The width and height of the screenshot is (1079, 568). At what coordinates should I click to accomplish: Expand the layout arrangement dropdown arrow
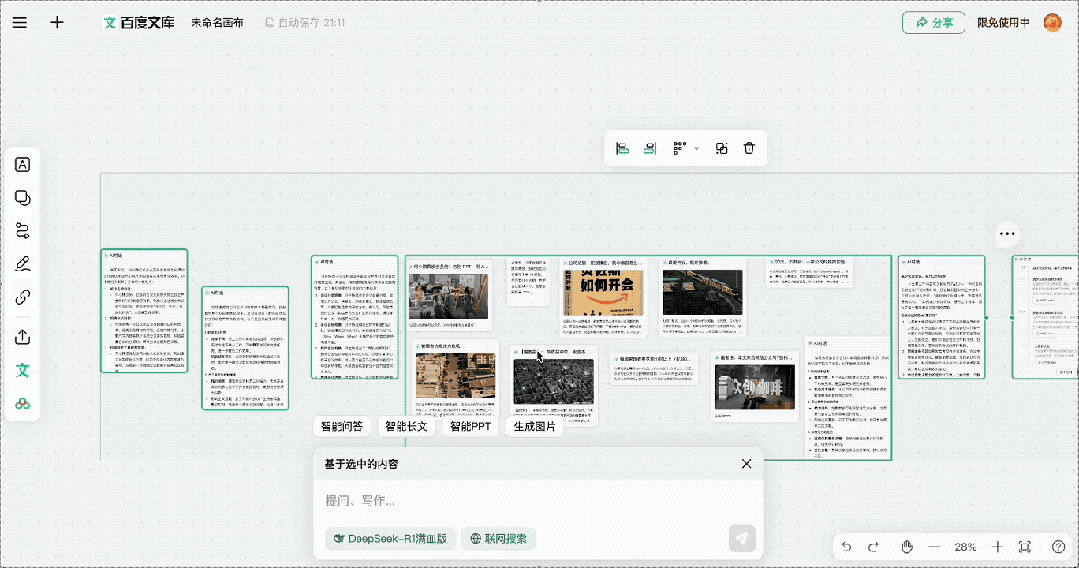696,149
